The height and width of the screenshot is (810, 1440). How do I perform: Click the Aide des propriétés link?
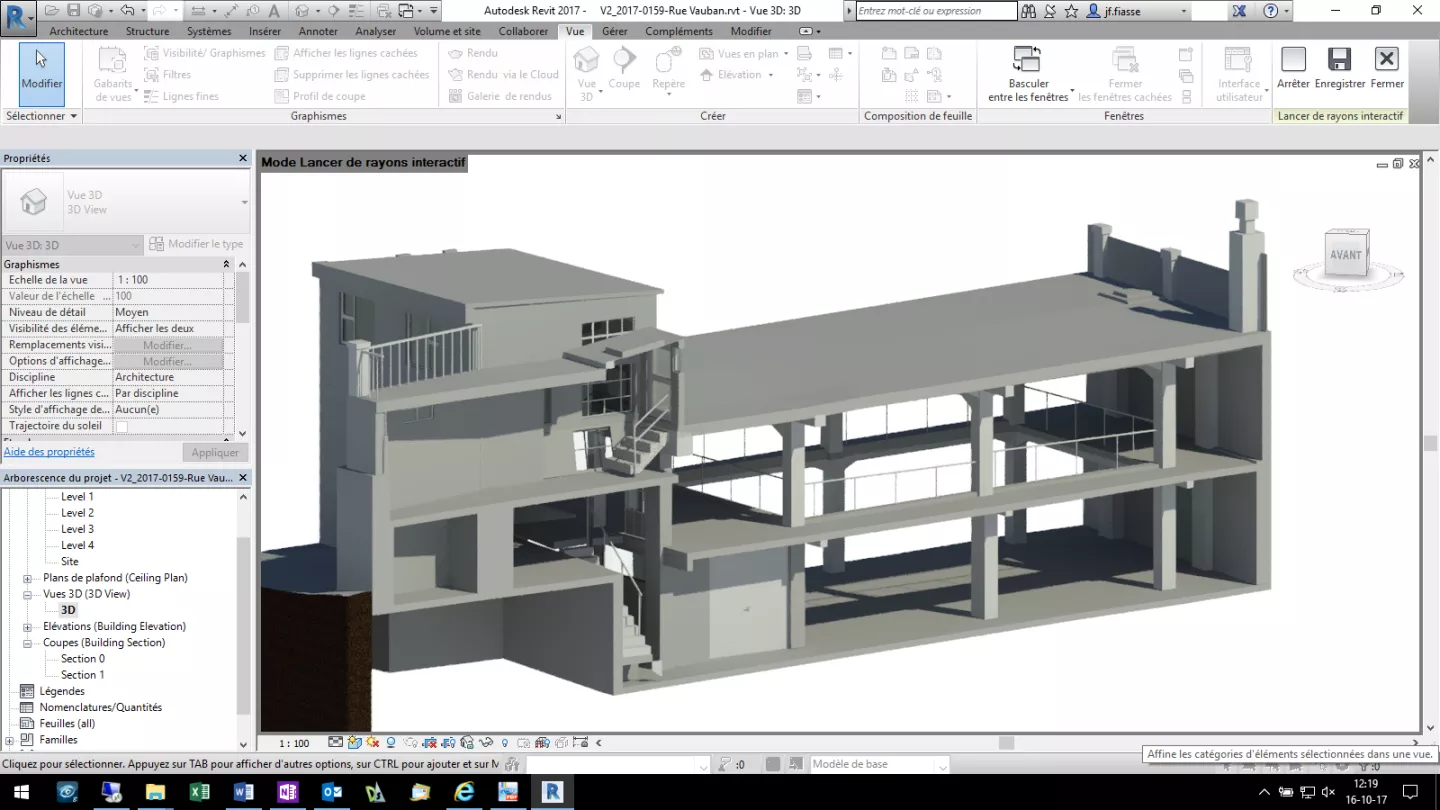[x=49, y=452]
